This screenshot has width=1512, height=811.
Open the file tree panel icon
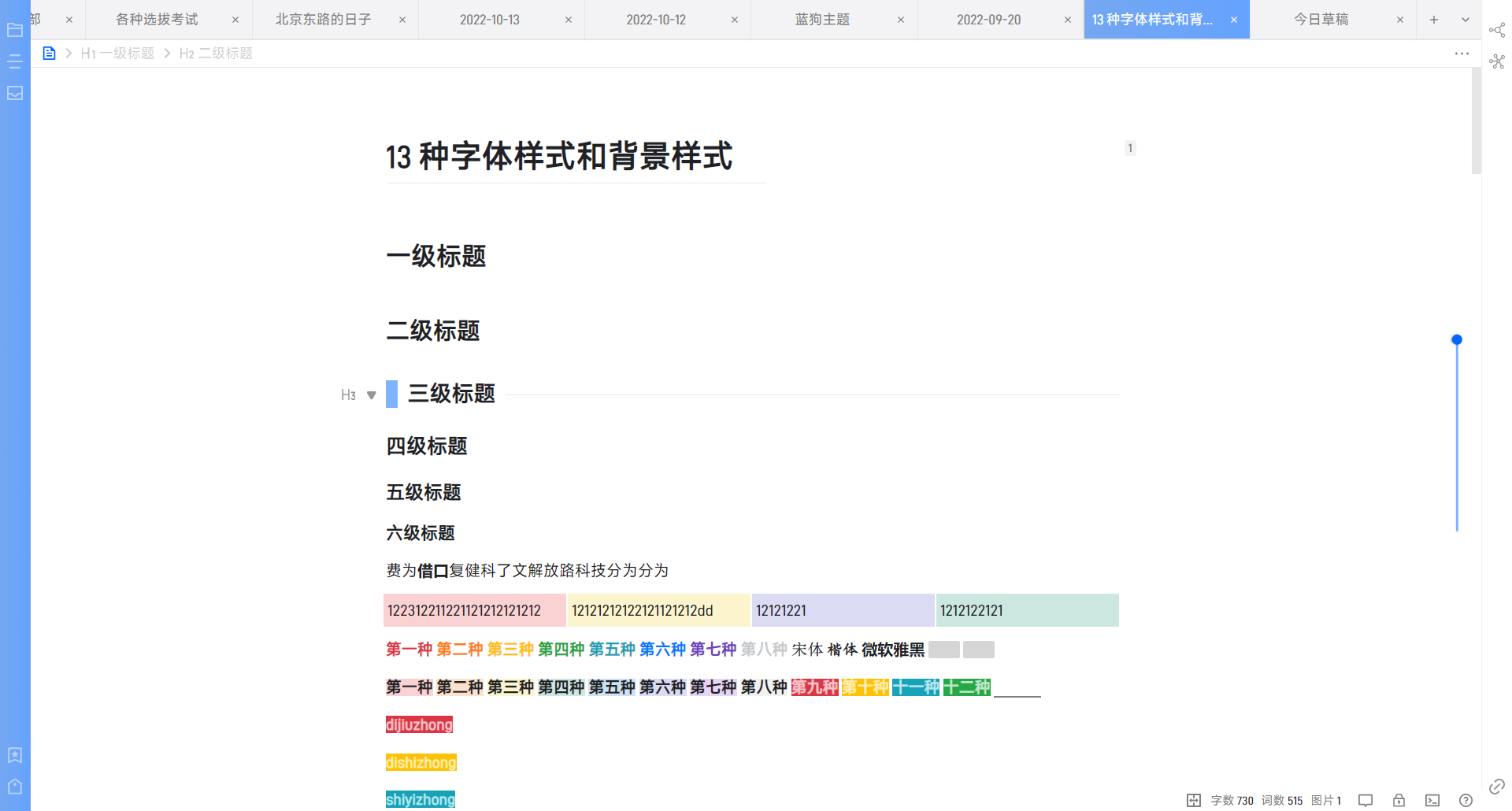click(15, 30)
